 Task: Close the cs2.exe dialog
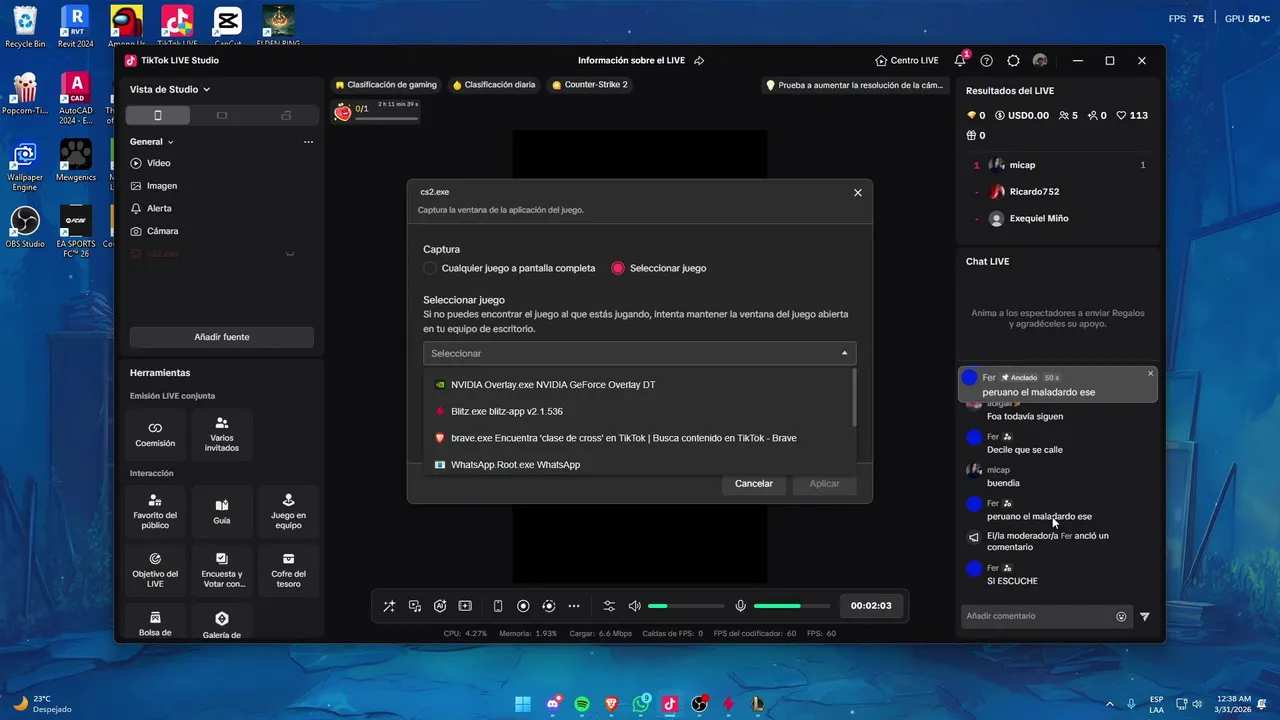[857, 192]
